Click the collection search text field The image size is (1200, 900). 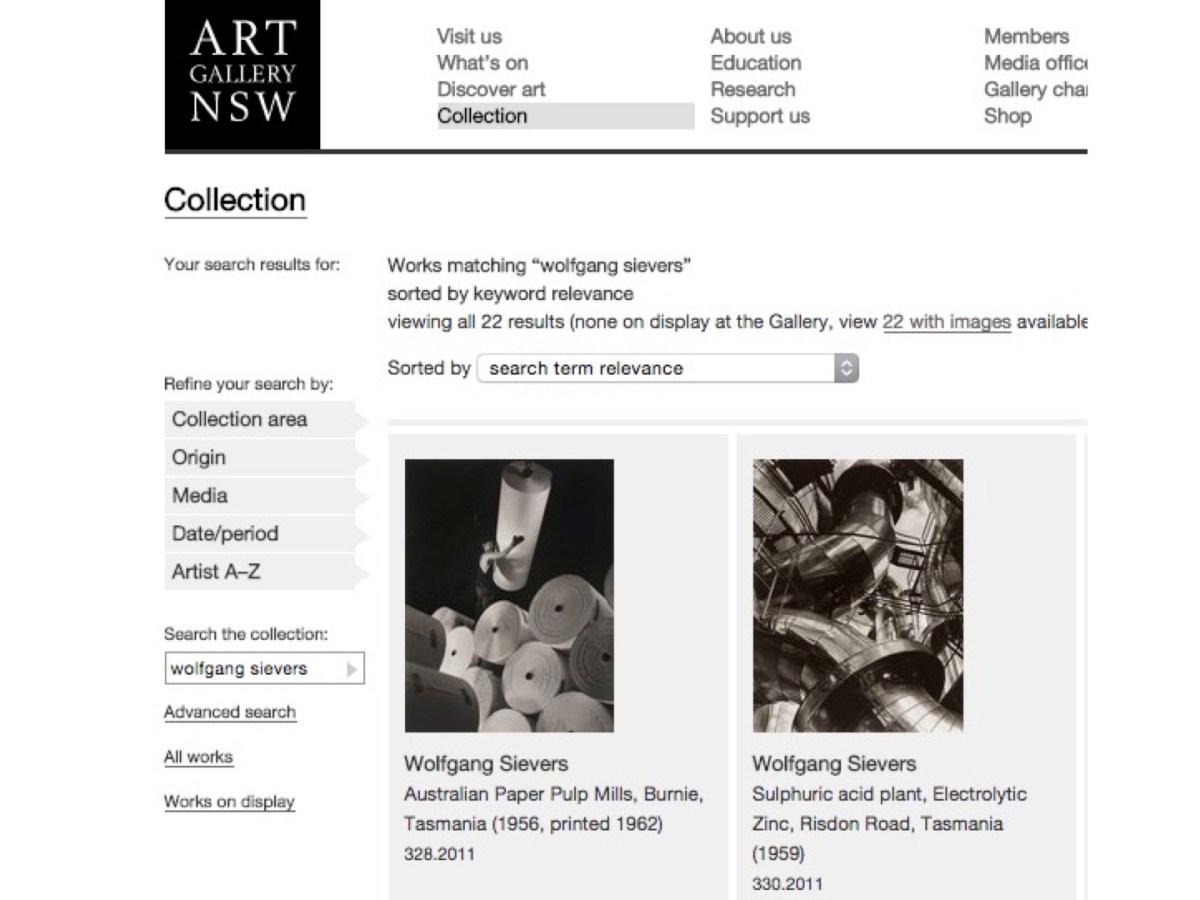[251, 669]
